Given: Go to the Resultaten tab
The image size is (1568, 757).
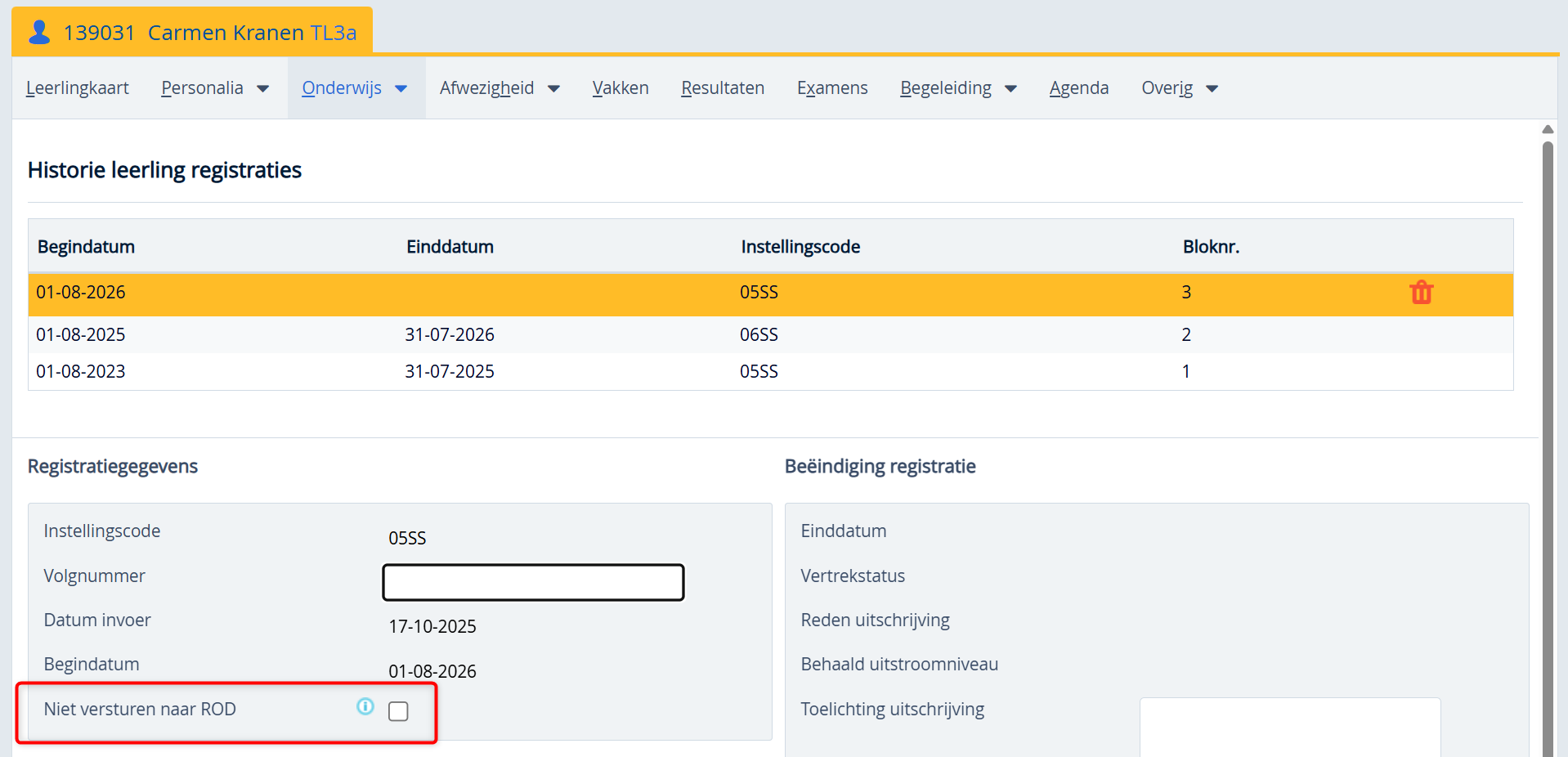Looking at the screenshot, I should 723,88.
